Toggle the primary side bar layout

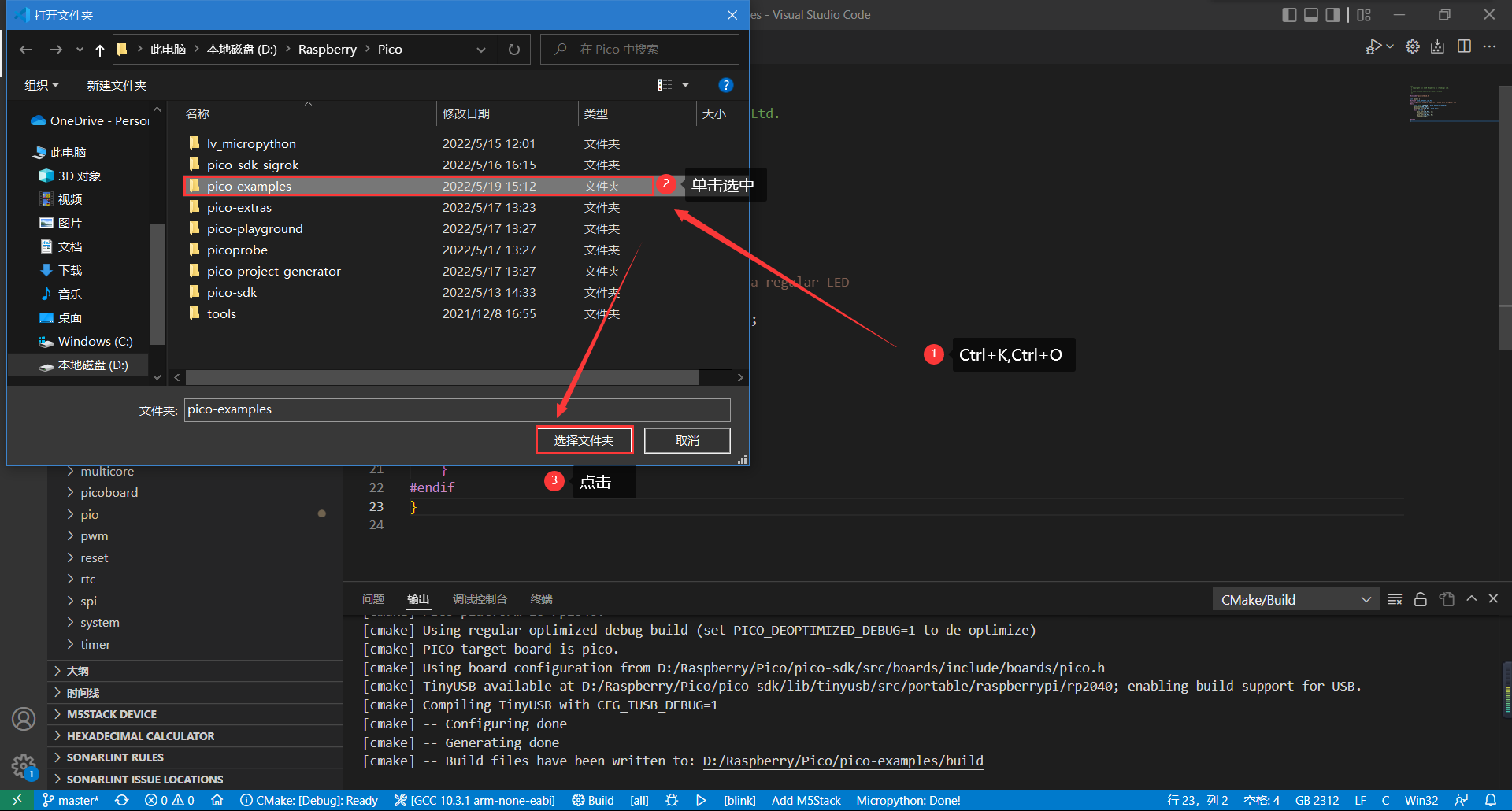[x=1289, y=15]
